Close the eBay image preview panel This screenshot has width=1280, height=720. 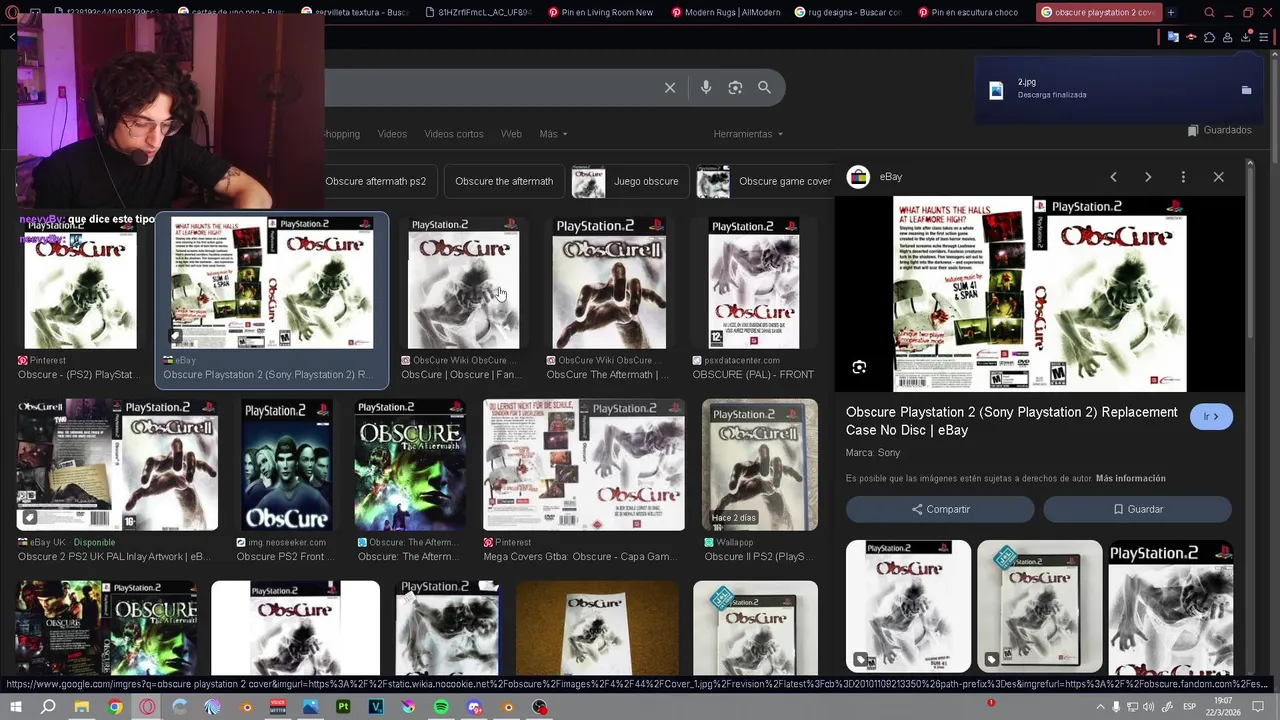pyautogui.click(x=1218, y=177)
